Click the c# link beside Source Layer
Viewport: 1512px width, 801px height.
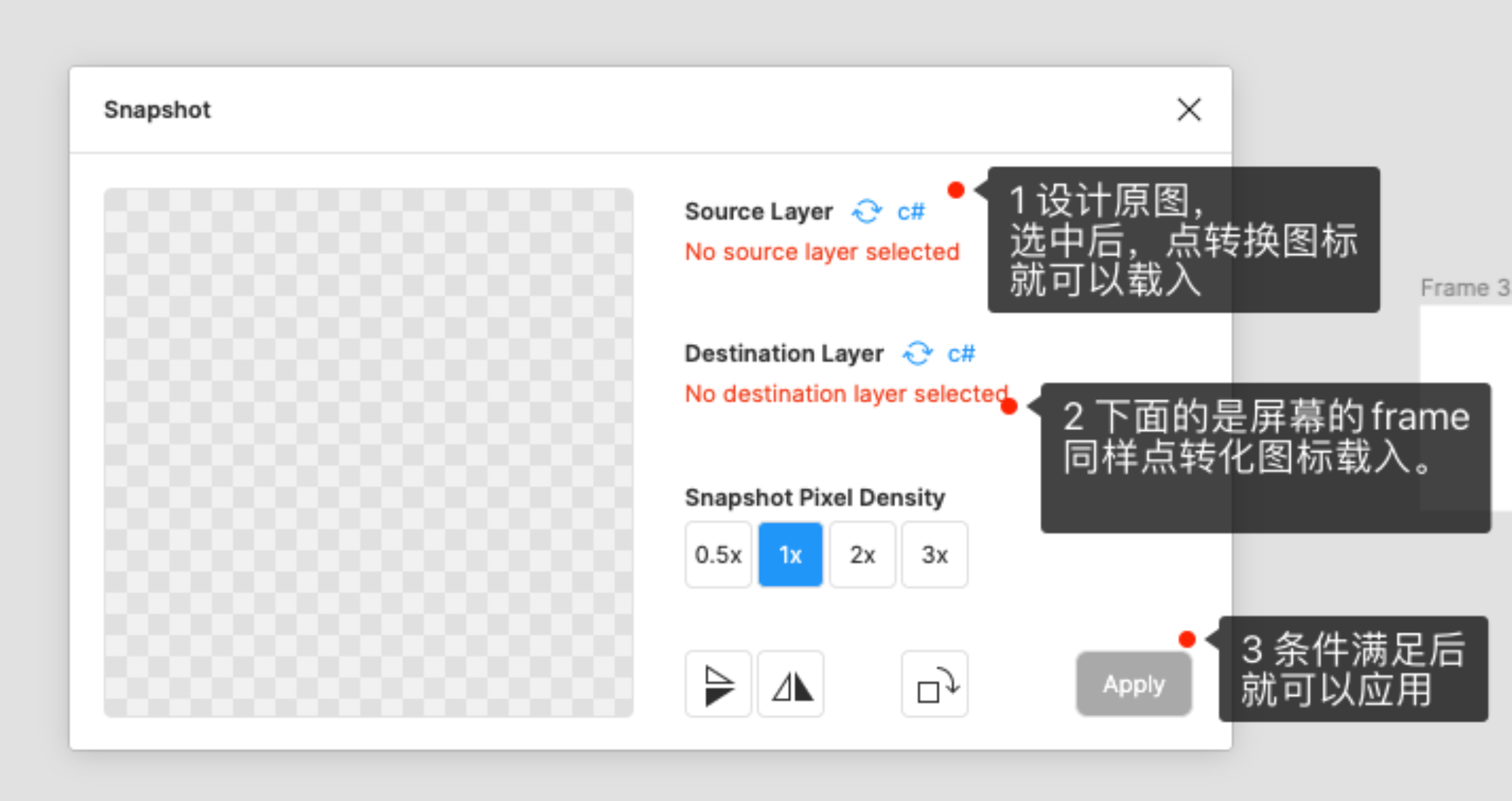911,211
